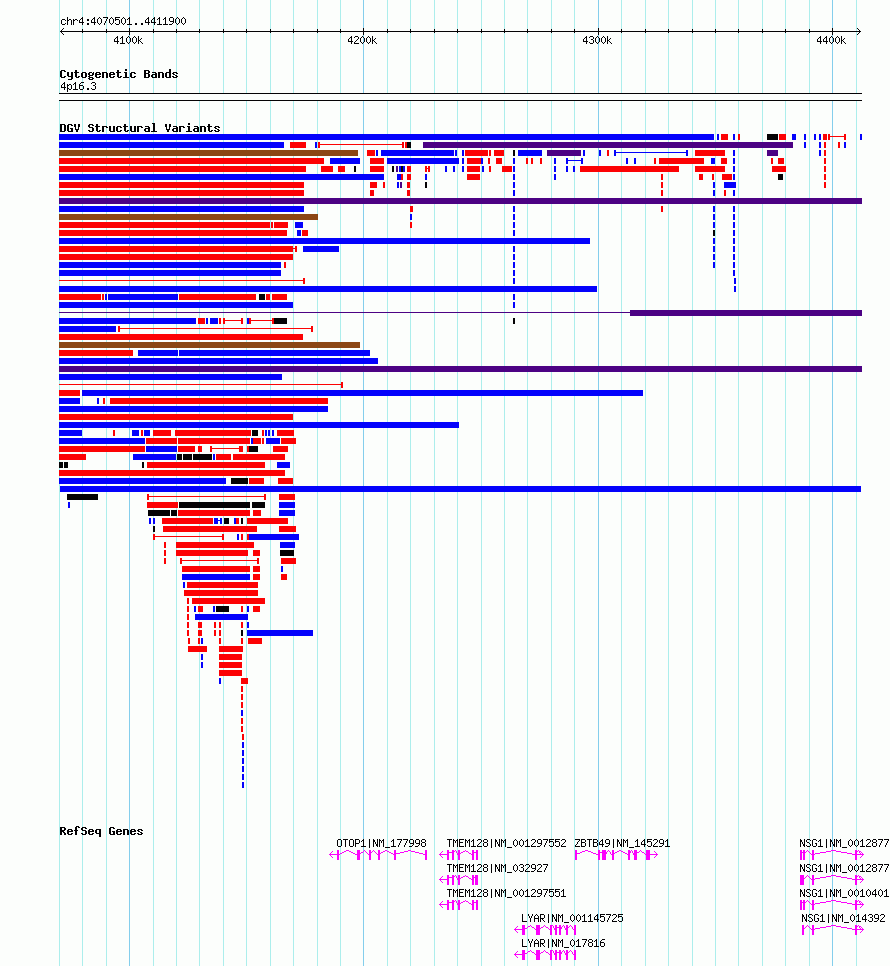
Task: Click the 4200k ruler tick label
Action: [362, 40]
